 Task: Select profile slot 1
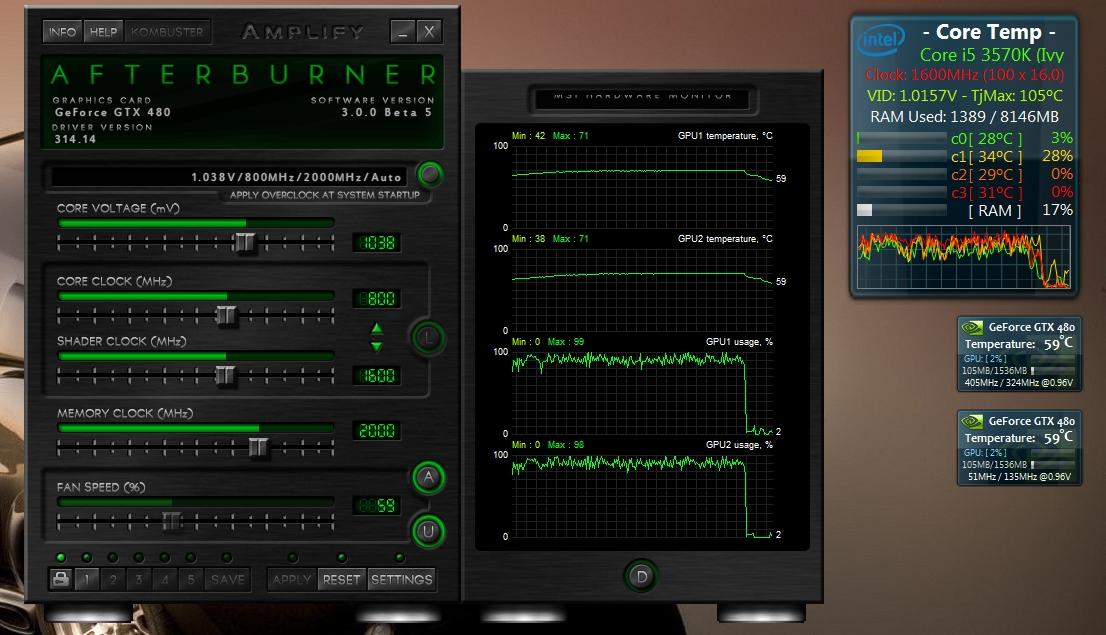87,579
